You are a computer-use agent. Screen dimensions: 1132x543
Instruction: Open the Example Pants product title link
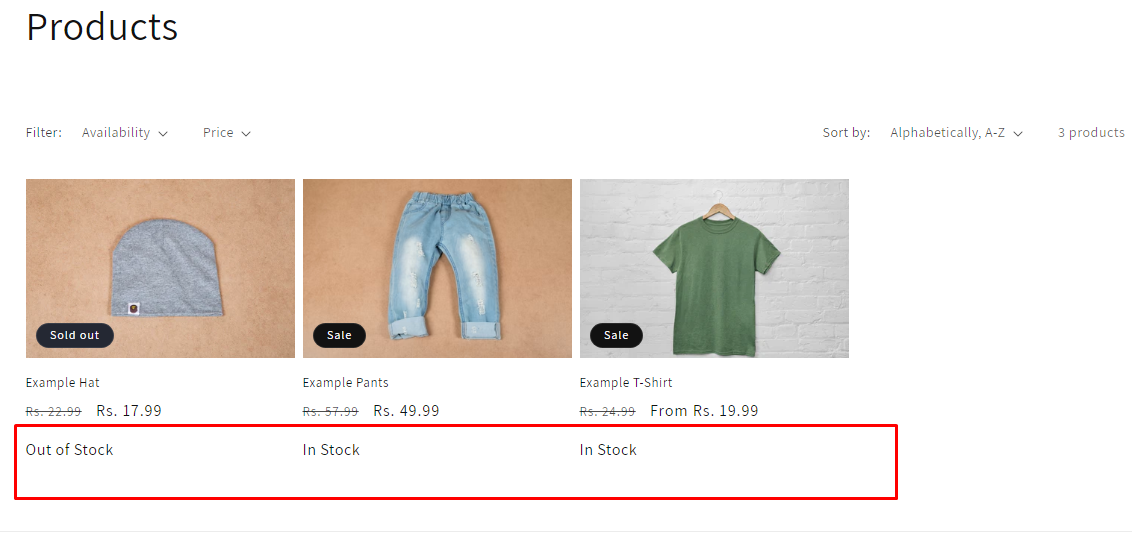coord(346,382)
